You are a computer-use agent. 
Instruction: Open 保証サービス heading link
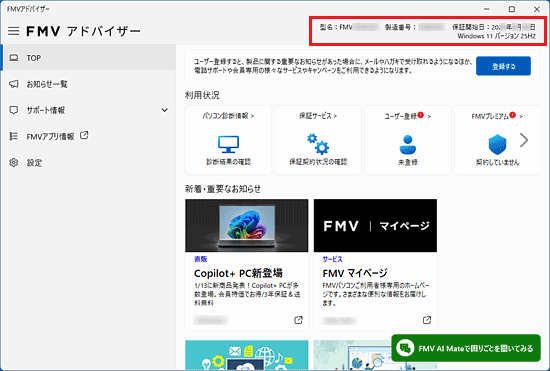[318, 116]
